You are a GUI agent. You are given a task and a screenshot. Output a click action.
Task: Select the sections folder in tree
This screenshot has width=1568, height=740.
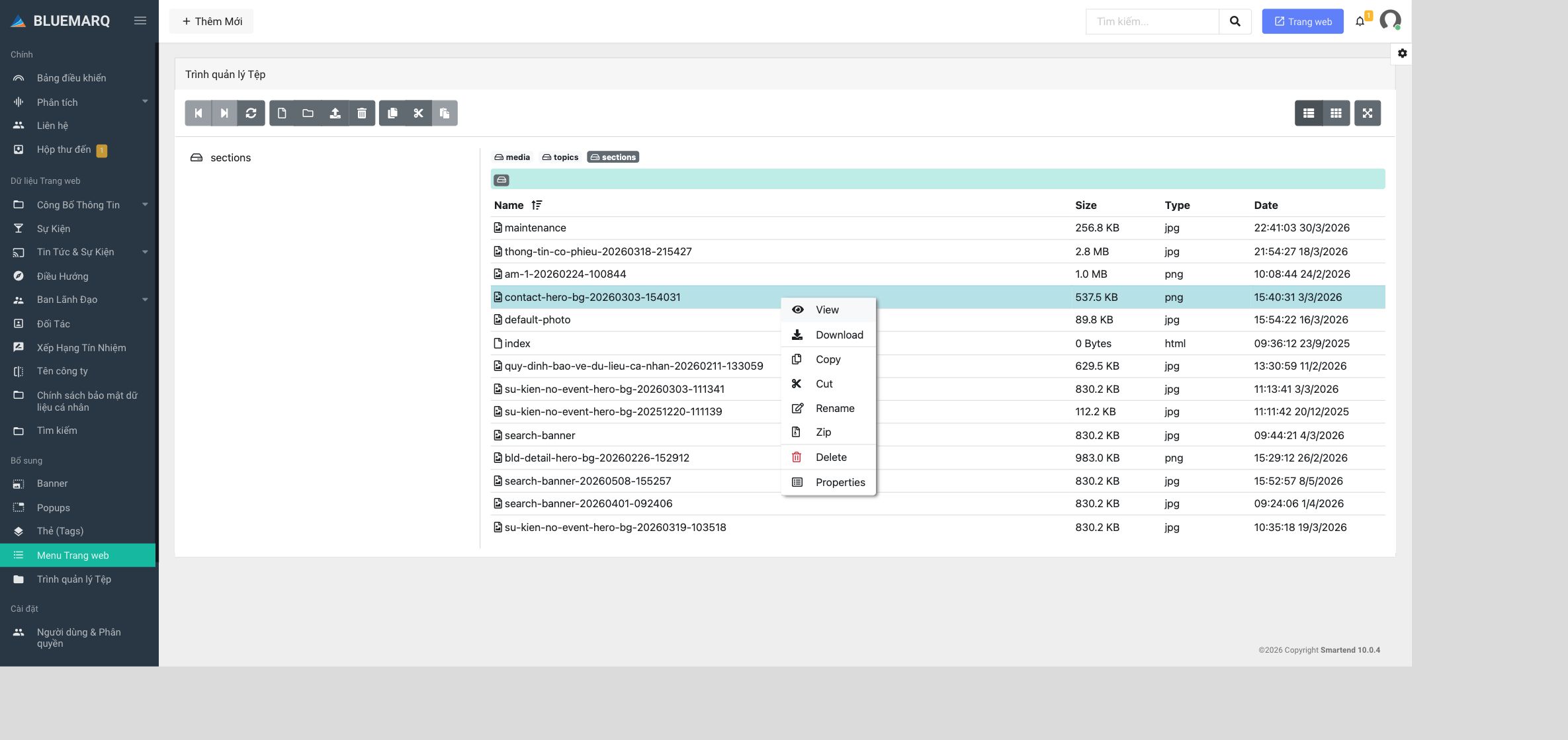point(221,157)
